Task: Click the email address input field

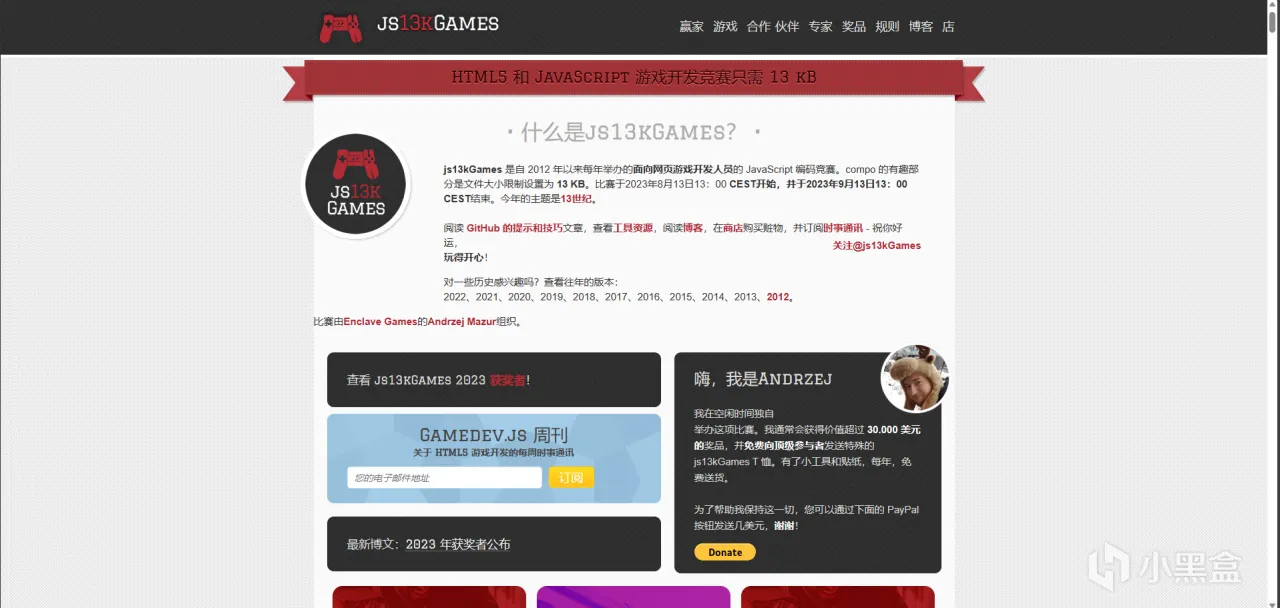Action: (444, 478)
